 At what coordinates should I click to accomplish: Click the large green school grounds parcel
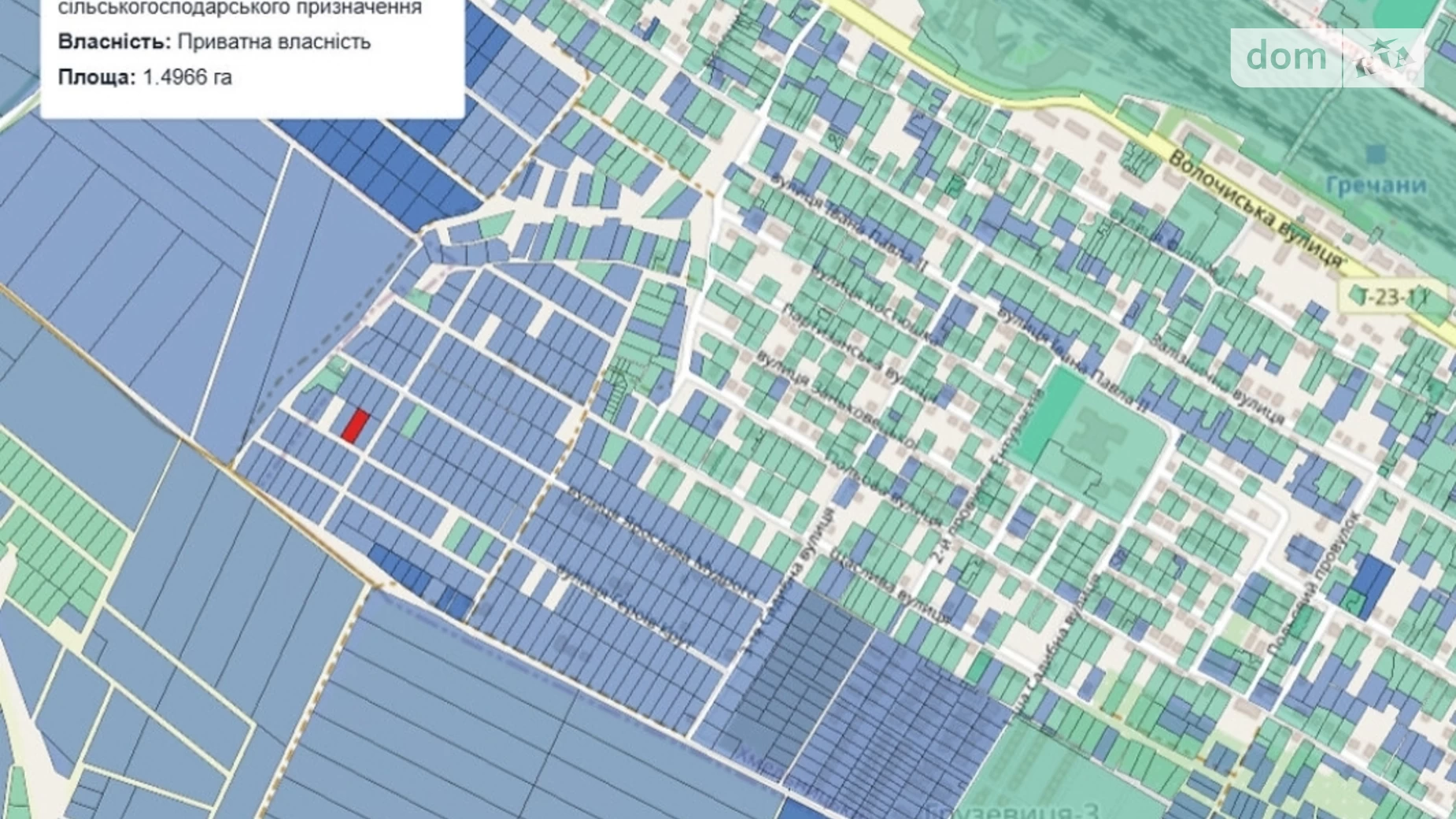[x=1110, y=449]
